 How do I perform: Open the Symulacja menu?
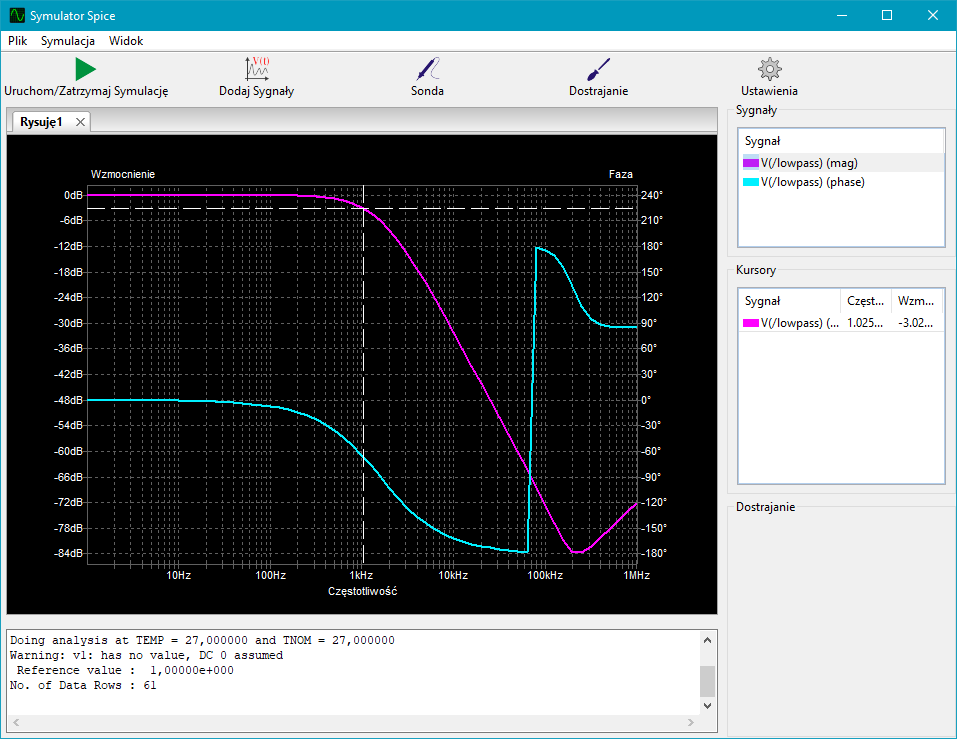pyautogui.click(x=68, y=41)
